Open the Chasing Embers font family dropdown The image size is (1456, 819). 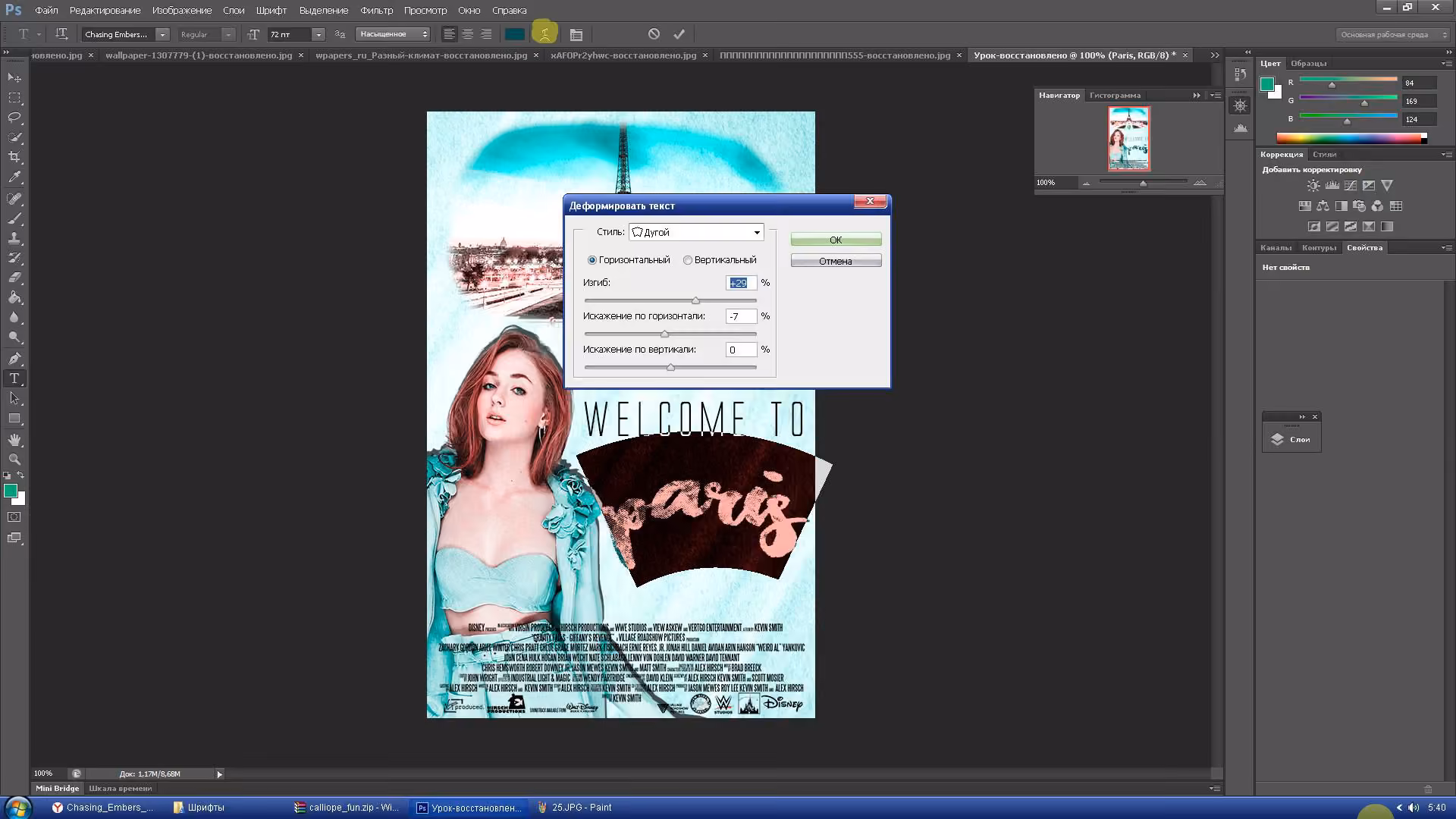(x=162, y=34)
